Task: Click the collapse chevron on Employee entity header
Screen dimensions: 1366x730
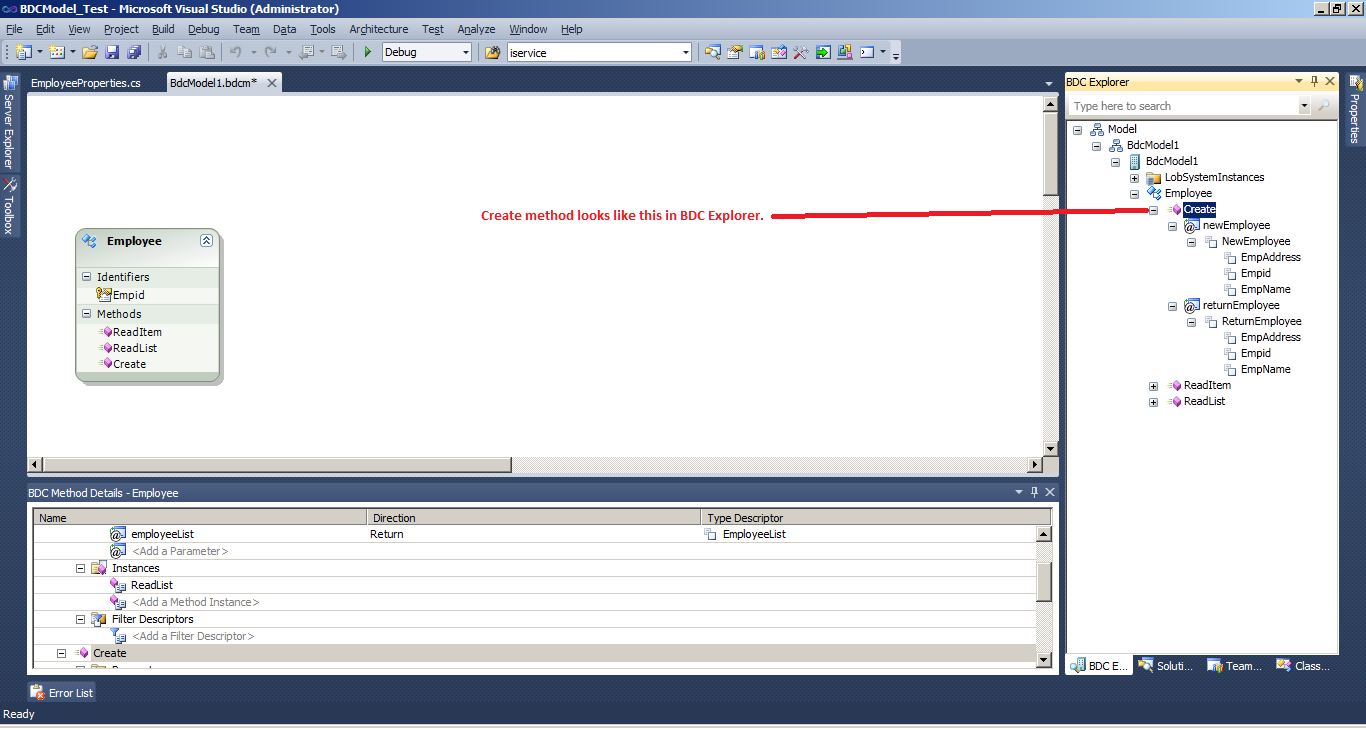Action: (206, 241)
